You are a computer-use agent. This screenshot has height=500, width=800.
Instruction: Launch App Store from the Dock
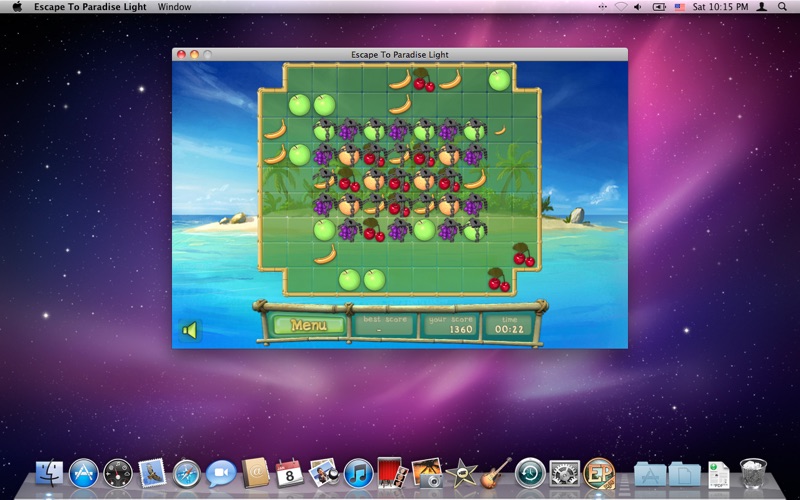(x=84, y=473)
